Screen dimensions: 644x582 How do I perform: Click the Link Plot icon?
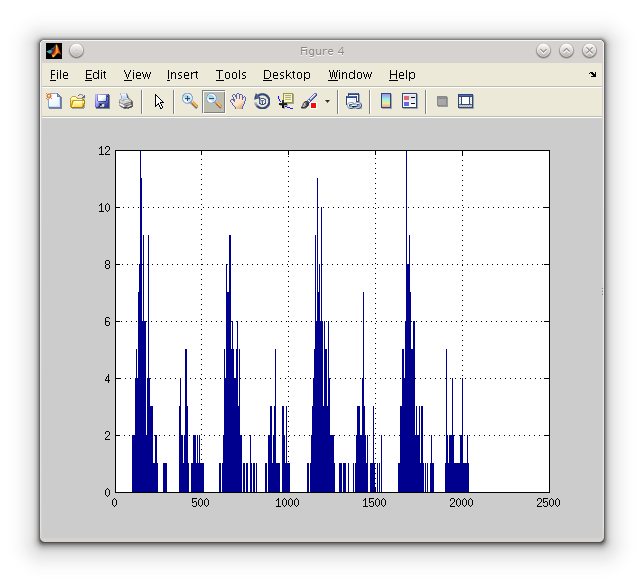point(353,101)
